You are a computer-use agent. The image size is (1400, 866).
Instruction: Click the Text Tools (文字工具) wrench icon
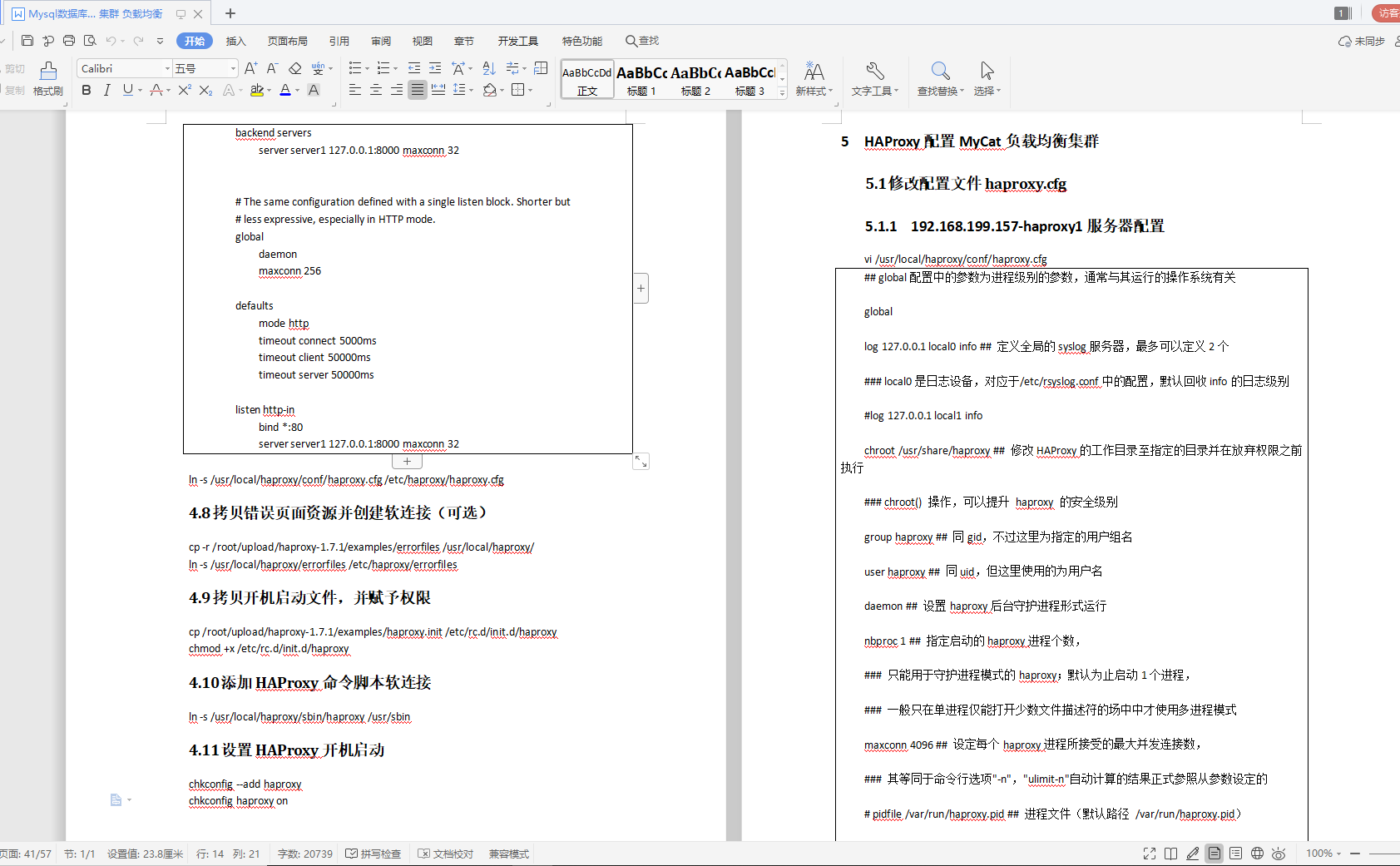click(x=875, y=71)
